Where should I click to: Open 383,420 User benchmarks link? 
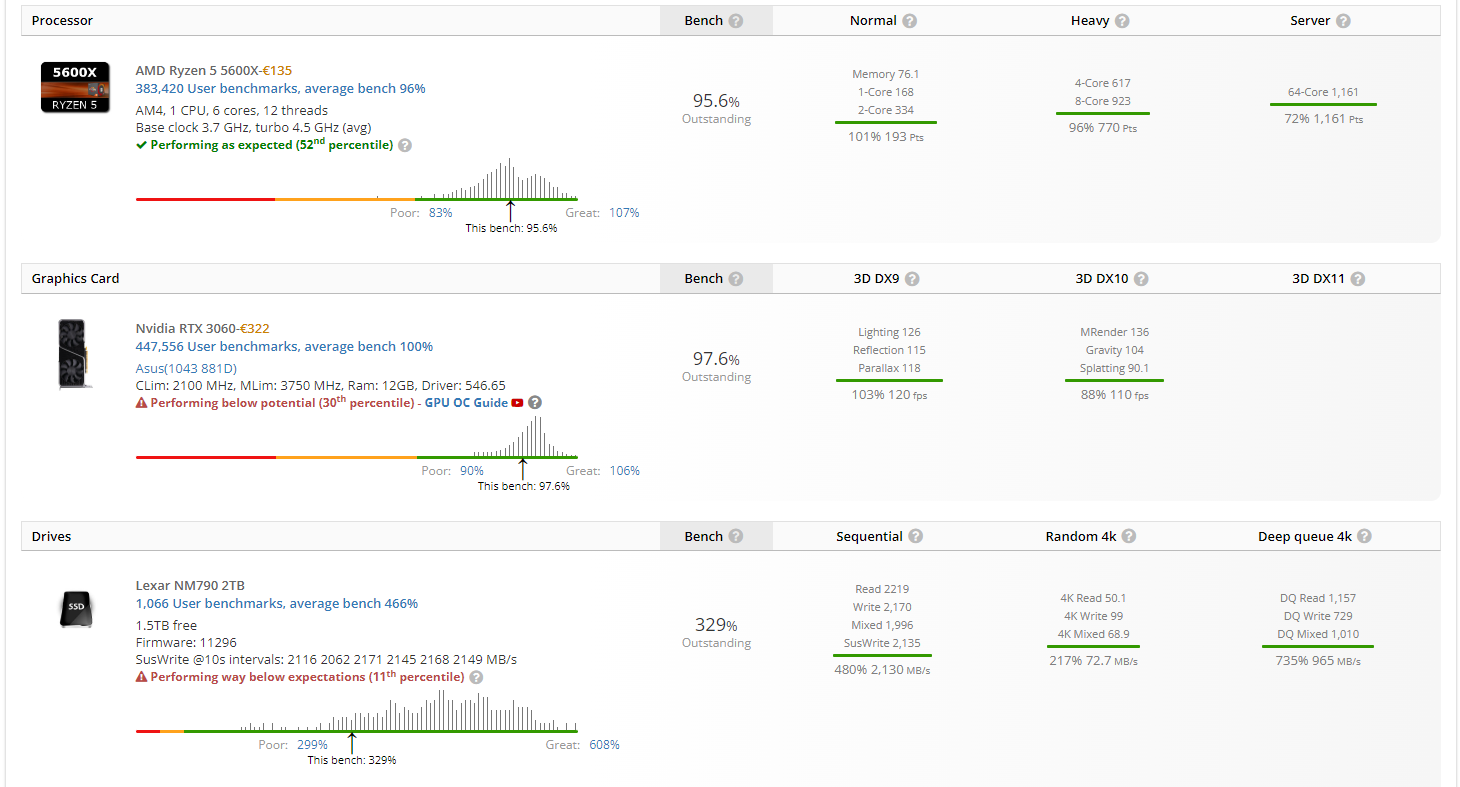click(281, 89)
